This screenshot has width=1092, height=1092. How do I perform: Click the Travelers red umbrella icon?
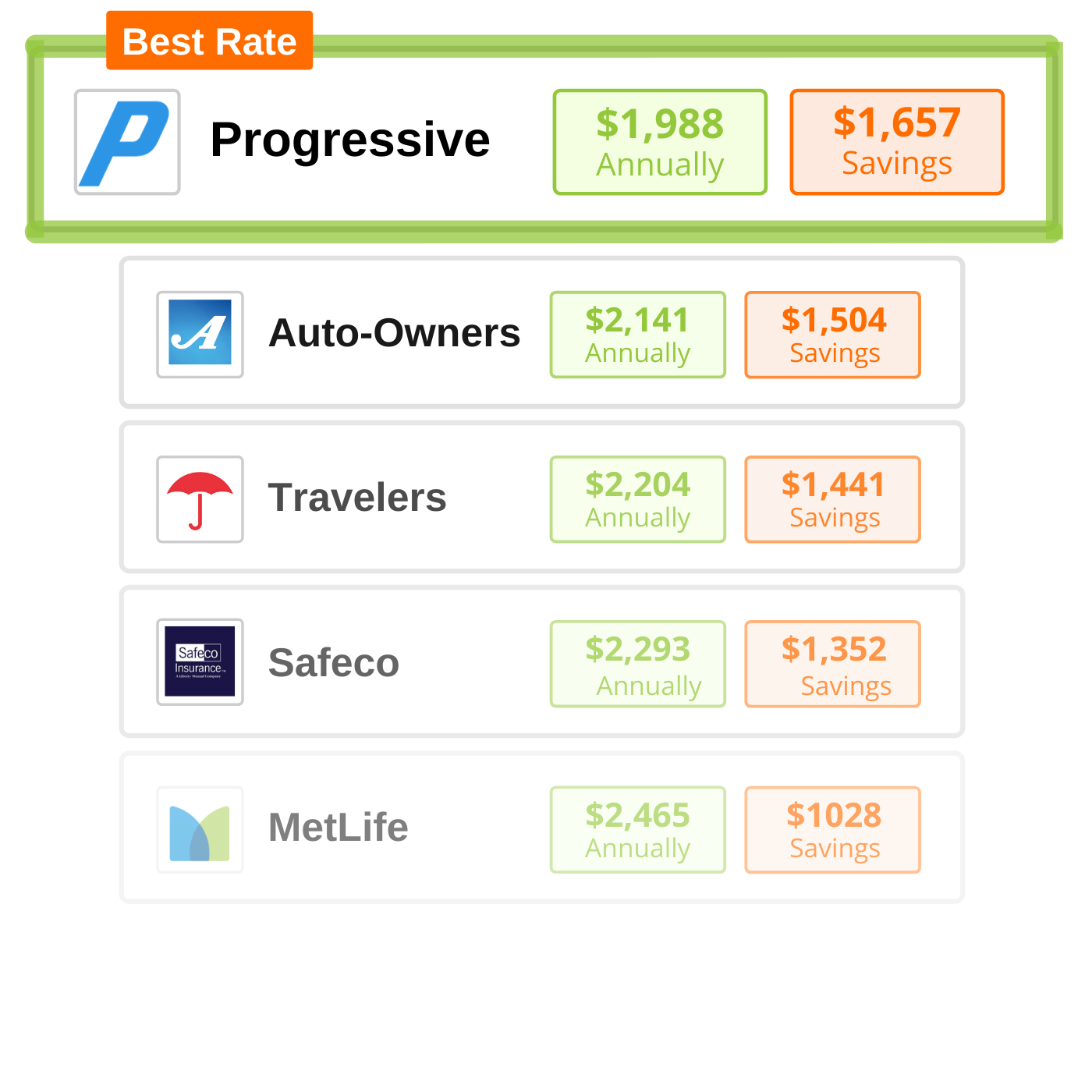(x=200, y=499)
